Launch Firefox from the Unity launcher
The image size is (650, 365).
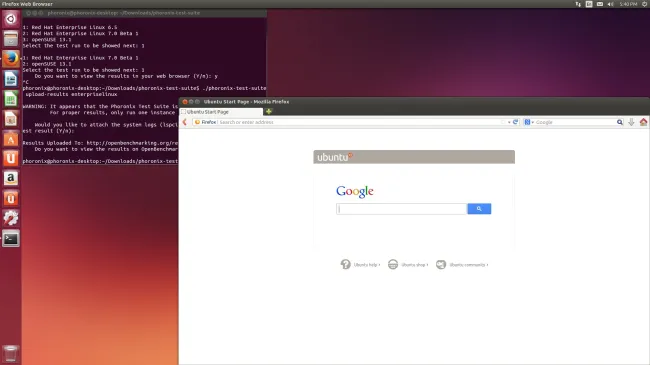click(11, 59)
